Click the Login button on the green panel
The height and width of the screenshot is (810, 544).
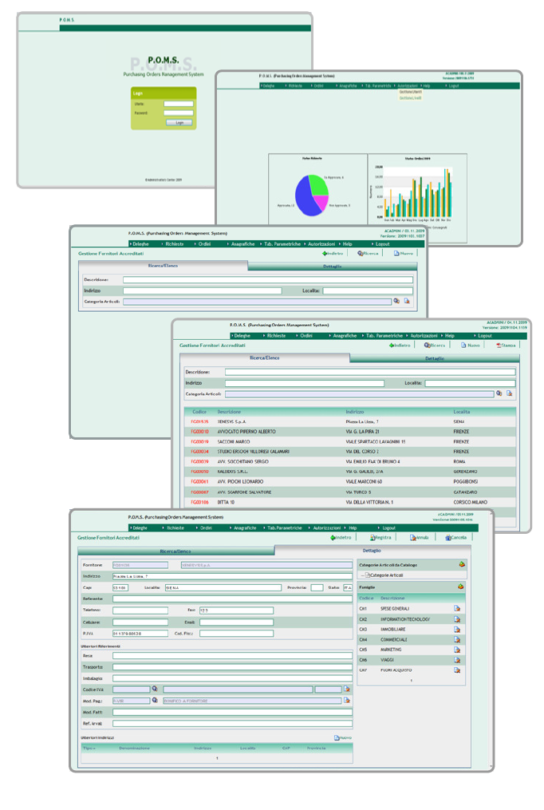coord(179,122)
